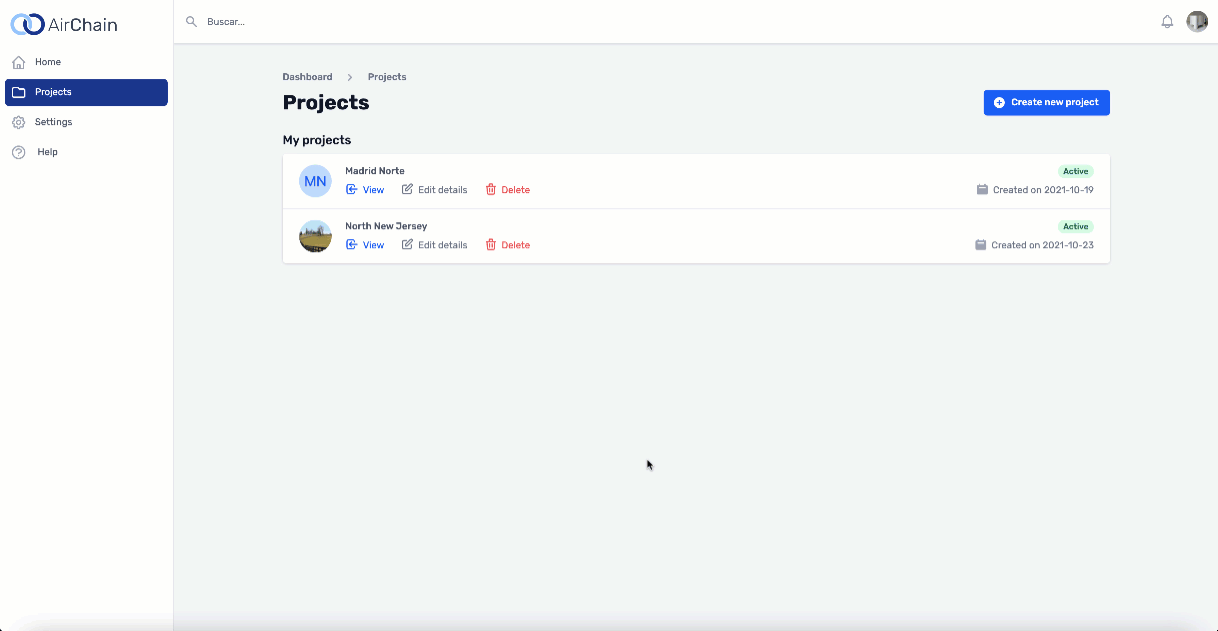Open Home in the sidebar
Screen dimensions: 1218x631
(x=86, y=62)
